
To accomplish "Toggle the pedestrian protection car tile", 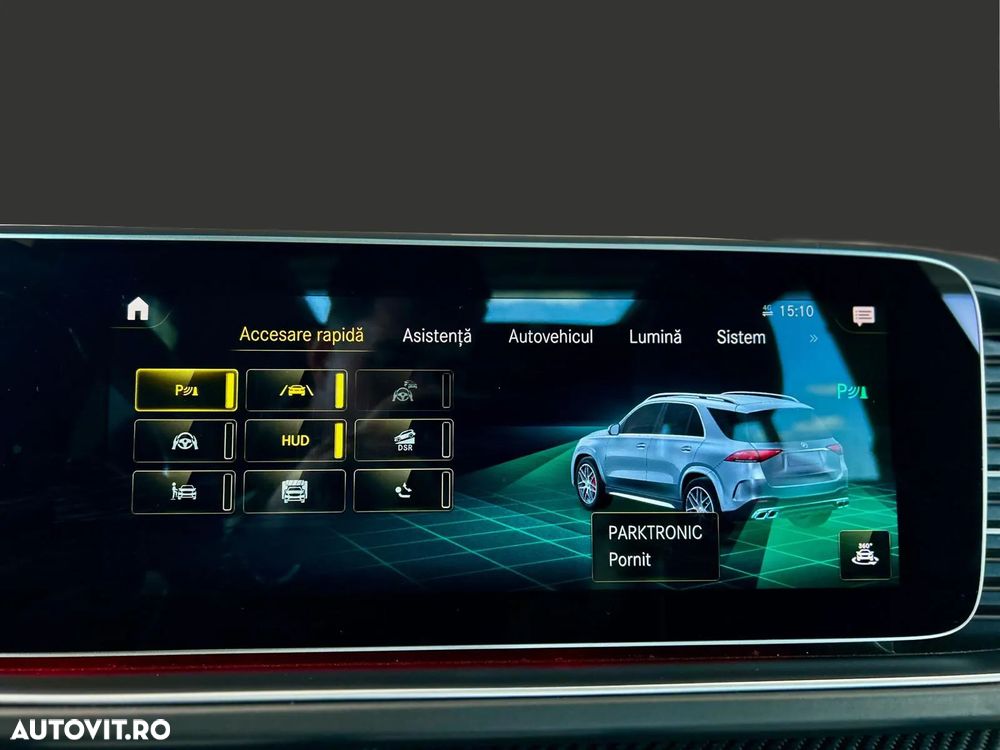I will pos(184,492).
